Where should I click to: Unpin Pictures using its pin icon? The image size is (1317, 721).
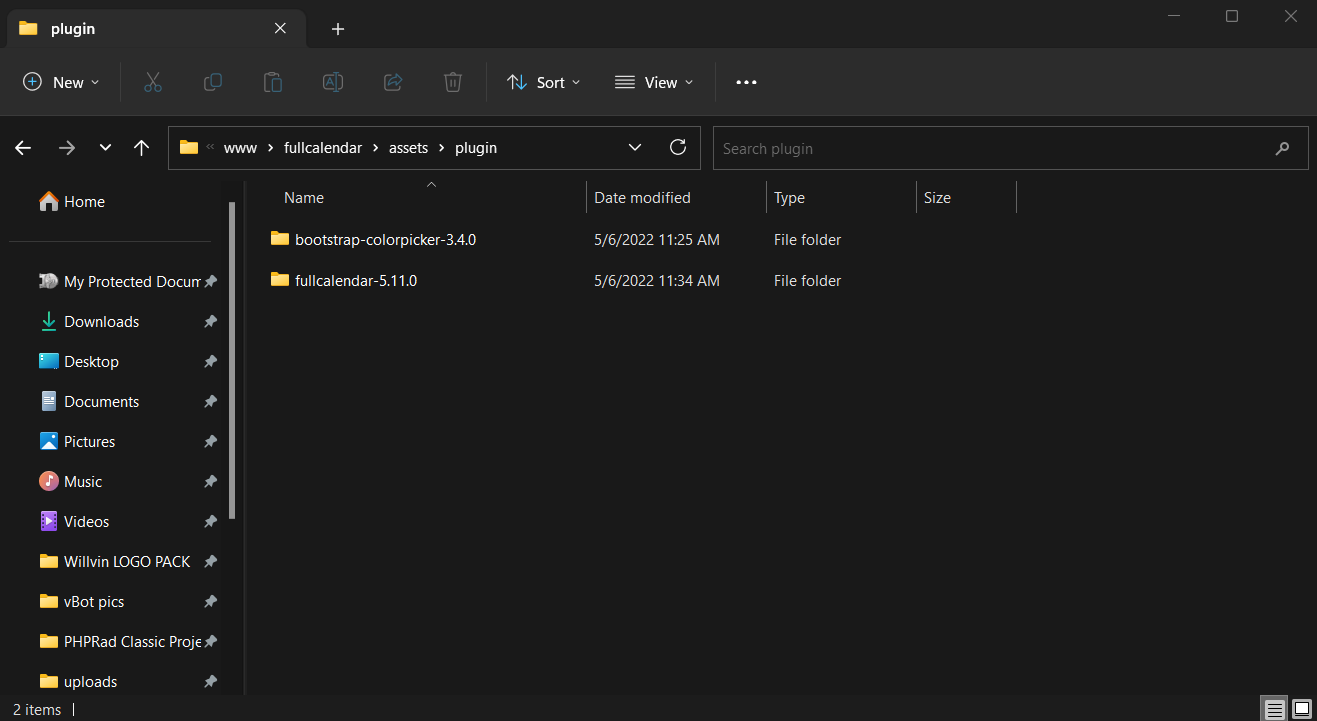pyautogui.click(x=210, y=442)
